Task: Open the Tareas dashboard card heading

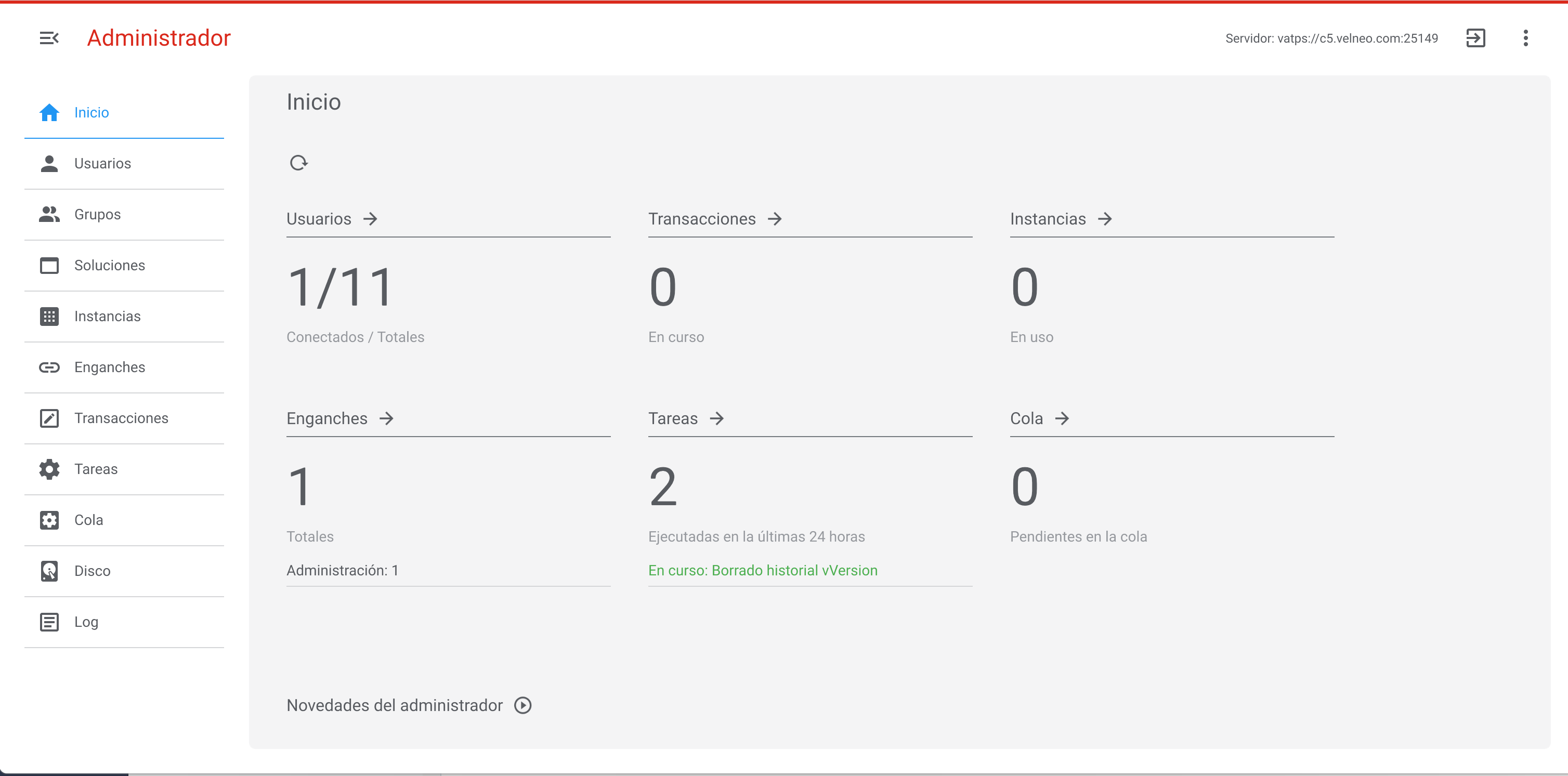Action: (673, 419)
